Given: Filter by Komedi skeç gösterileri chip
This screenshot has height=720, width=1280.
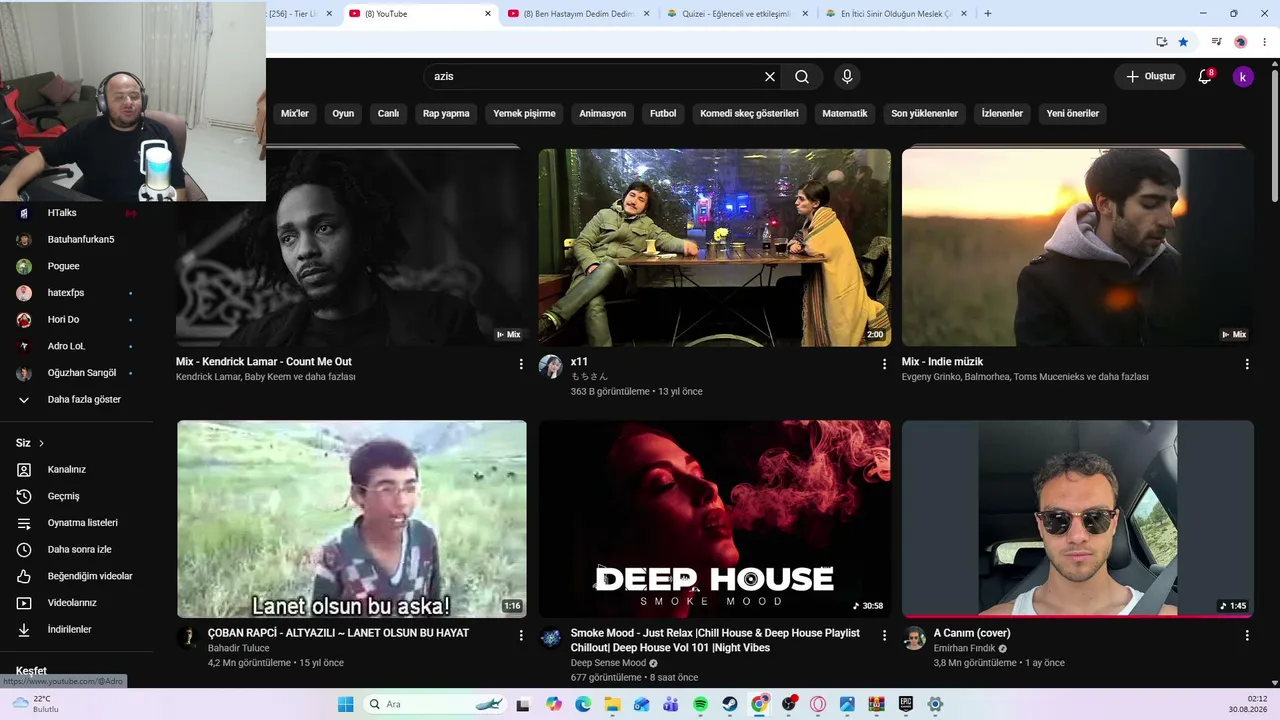Looking at the screenshot, I should tap(749, 114).
